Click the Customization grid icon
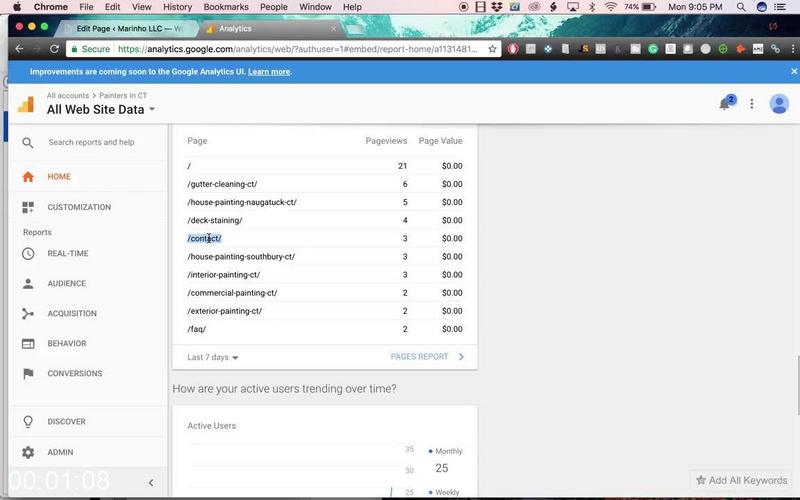The image size is (800, 500). tap(28, 207)
